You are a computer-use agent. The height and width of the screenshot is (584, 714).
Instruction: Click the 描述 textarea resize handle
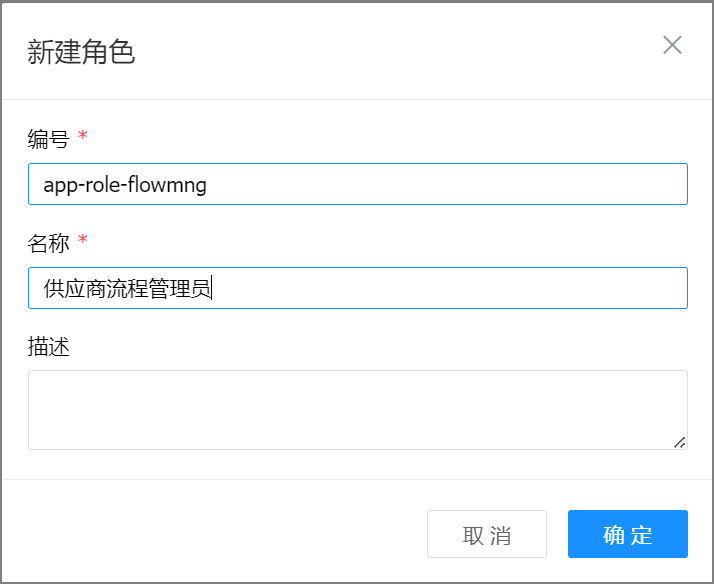coord(680,441)
